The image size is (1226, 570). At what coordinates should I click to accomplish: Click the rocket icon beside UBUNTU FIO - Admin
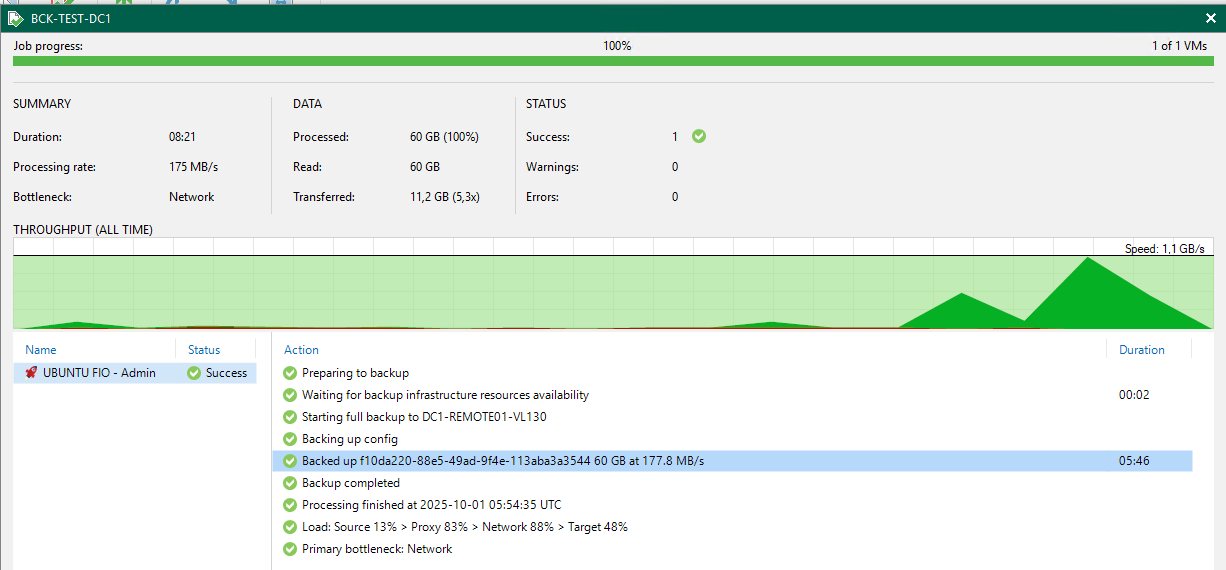tap(31, 373)
